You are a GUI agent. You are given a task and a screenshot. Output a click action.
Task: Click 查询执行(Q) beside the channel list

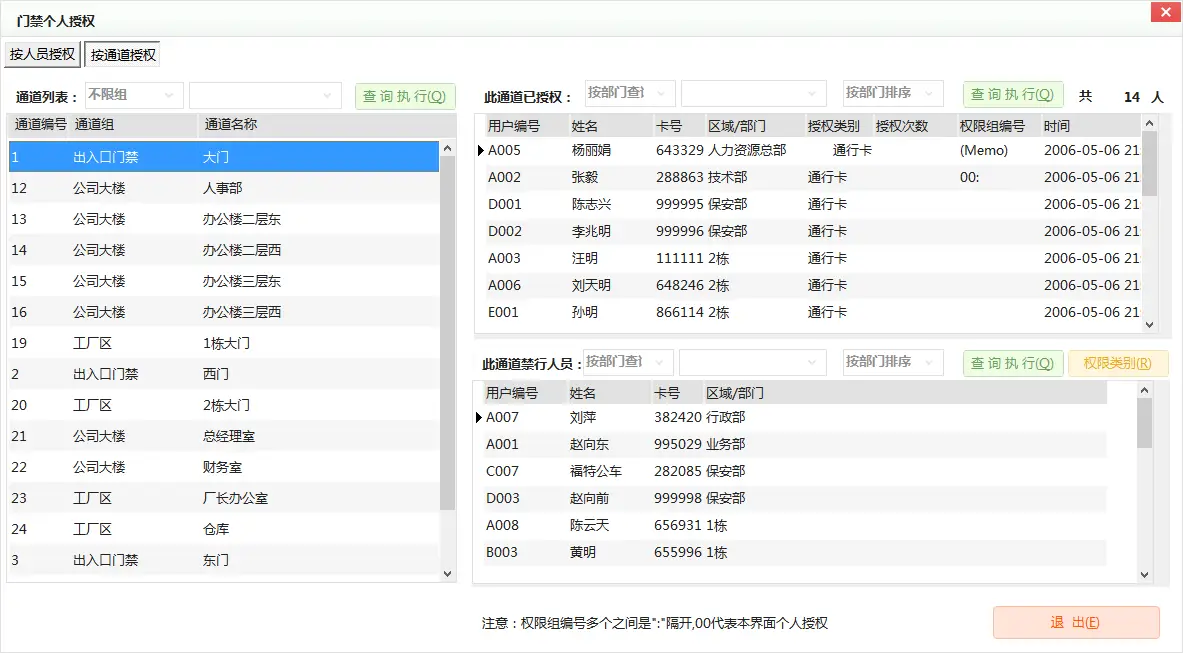404,96
